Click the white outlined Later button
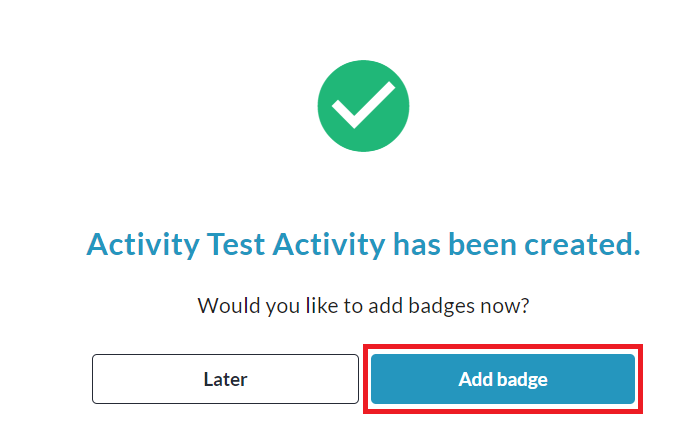The image size is (697, 431). [225, 379]
